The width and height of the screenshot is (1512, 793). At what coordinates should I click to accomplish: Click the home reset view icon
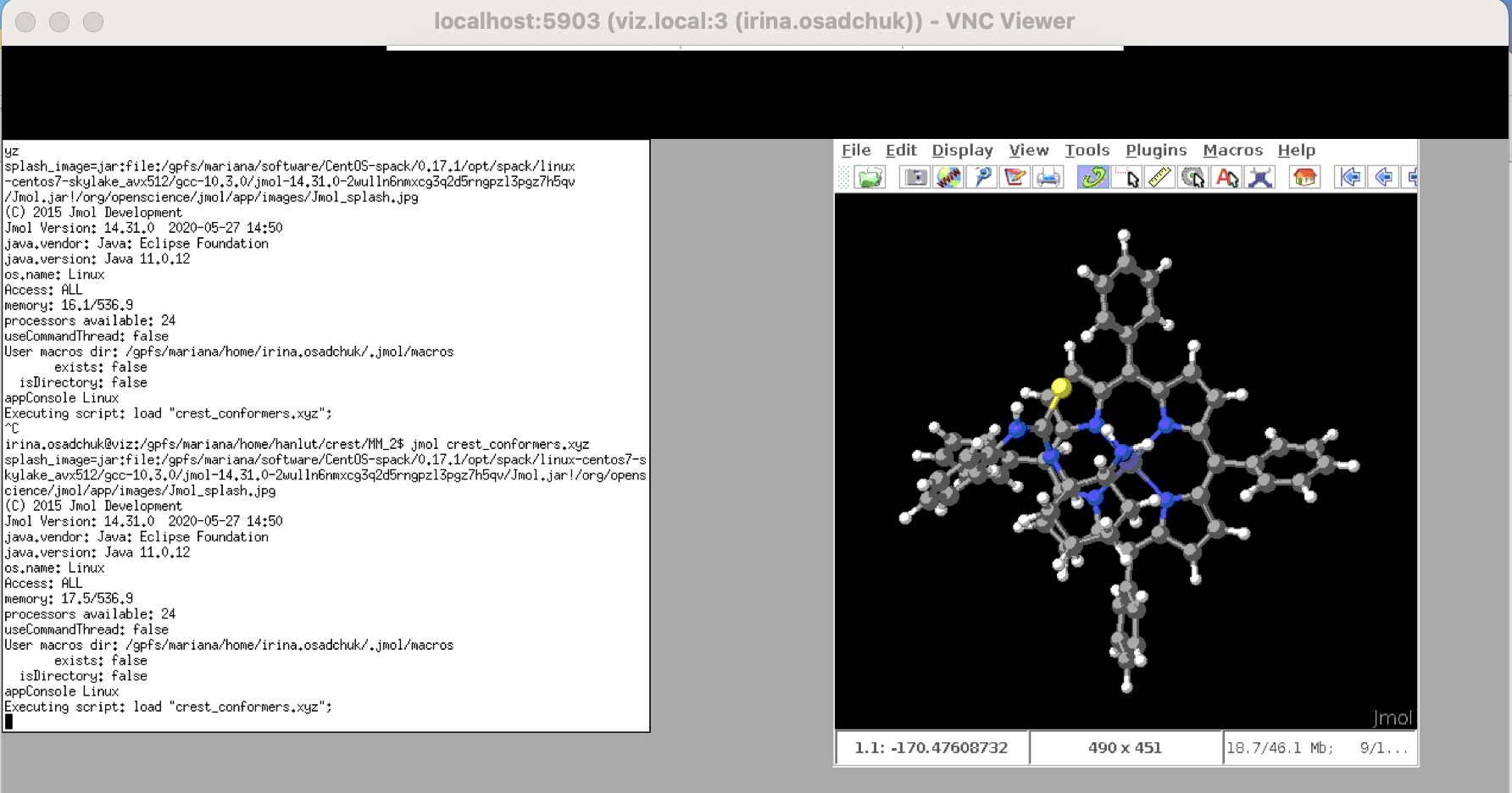point(1305,177)
